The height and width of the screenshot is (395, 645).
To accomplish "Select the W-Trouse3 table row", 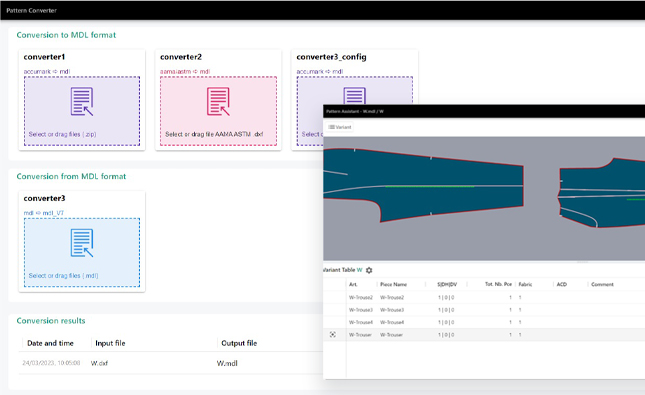I will click(x=484, y=309).
